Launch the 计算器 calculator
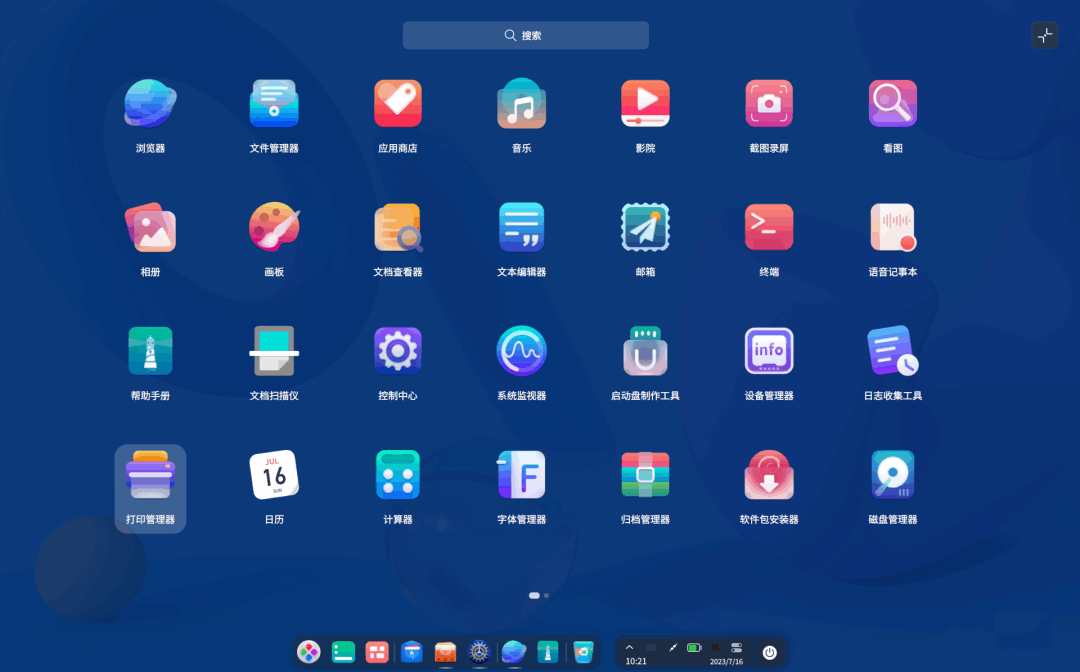Screen dimensions: 1080x672 point(397,475)
